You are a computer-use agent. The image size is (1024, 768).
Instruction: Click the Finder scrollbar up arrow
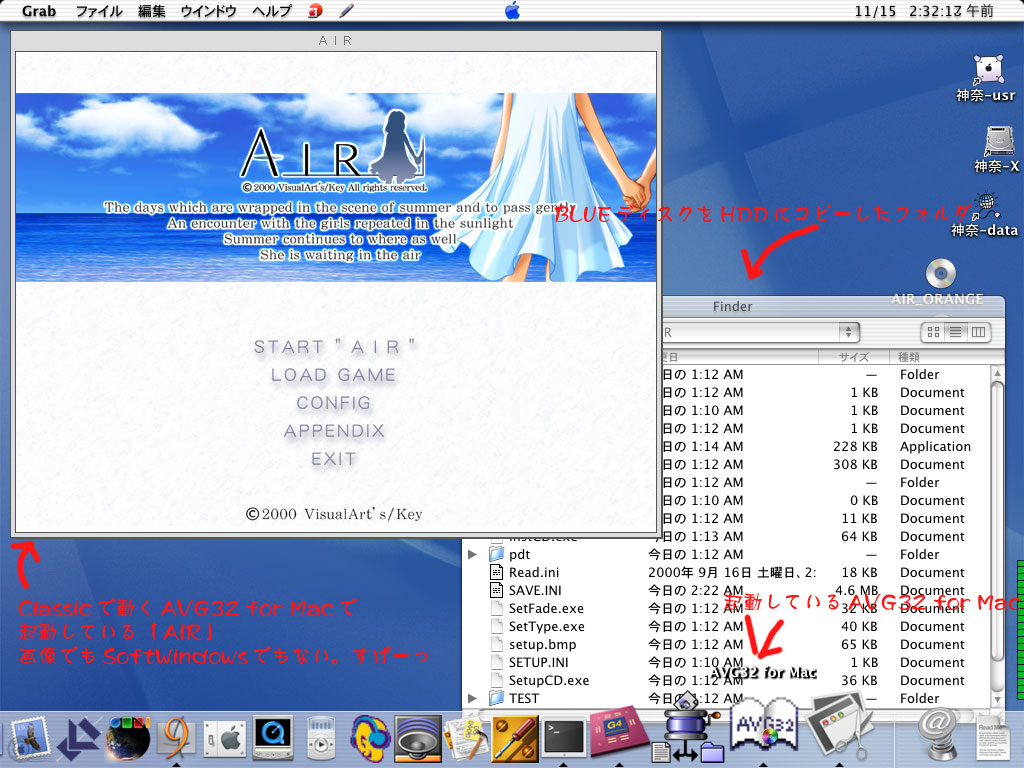pos(997,372)
